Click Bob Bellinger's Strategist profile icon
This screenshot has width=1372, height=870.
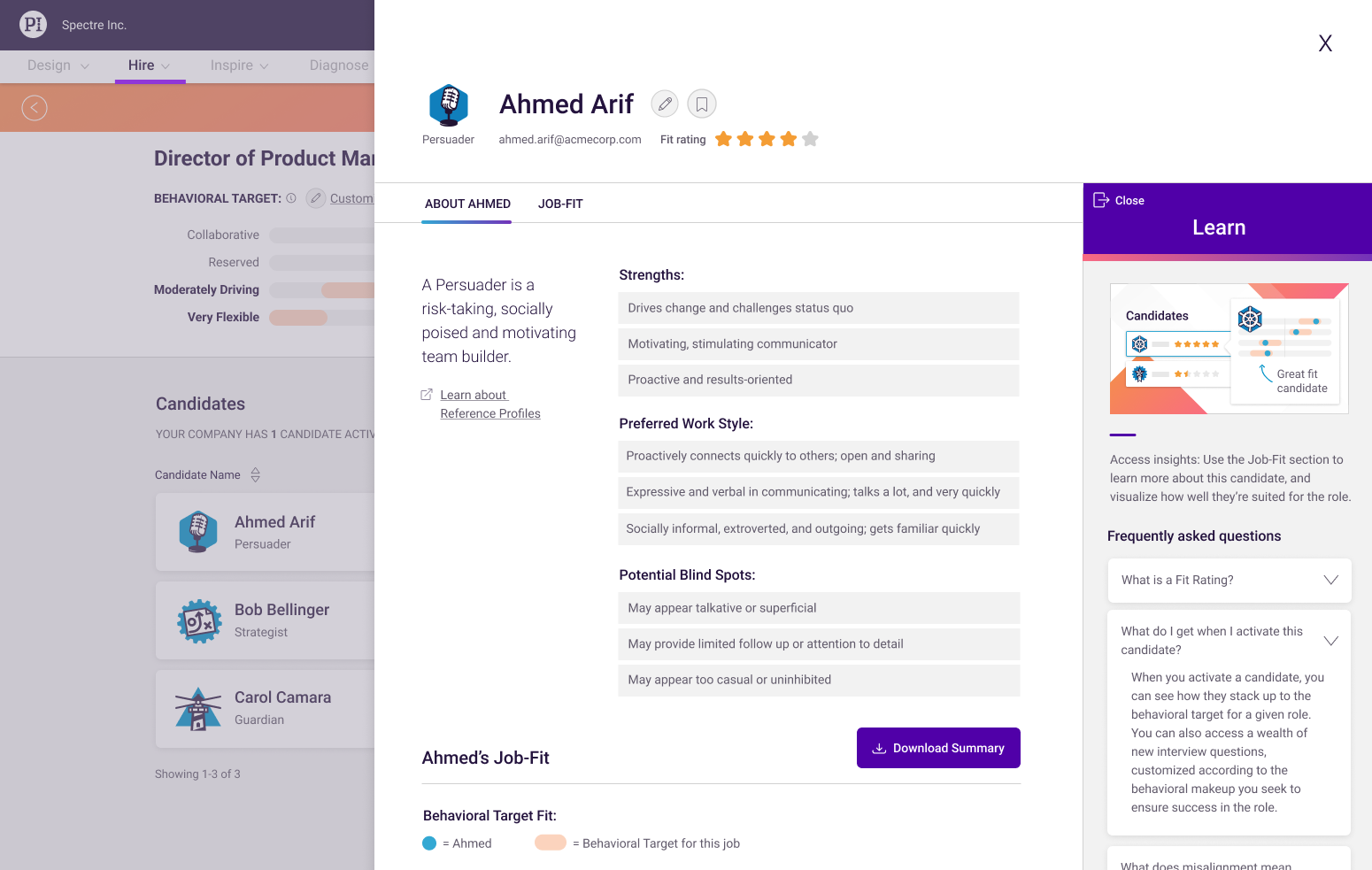pos(199,621)
